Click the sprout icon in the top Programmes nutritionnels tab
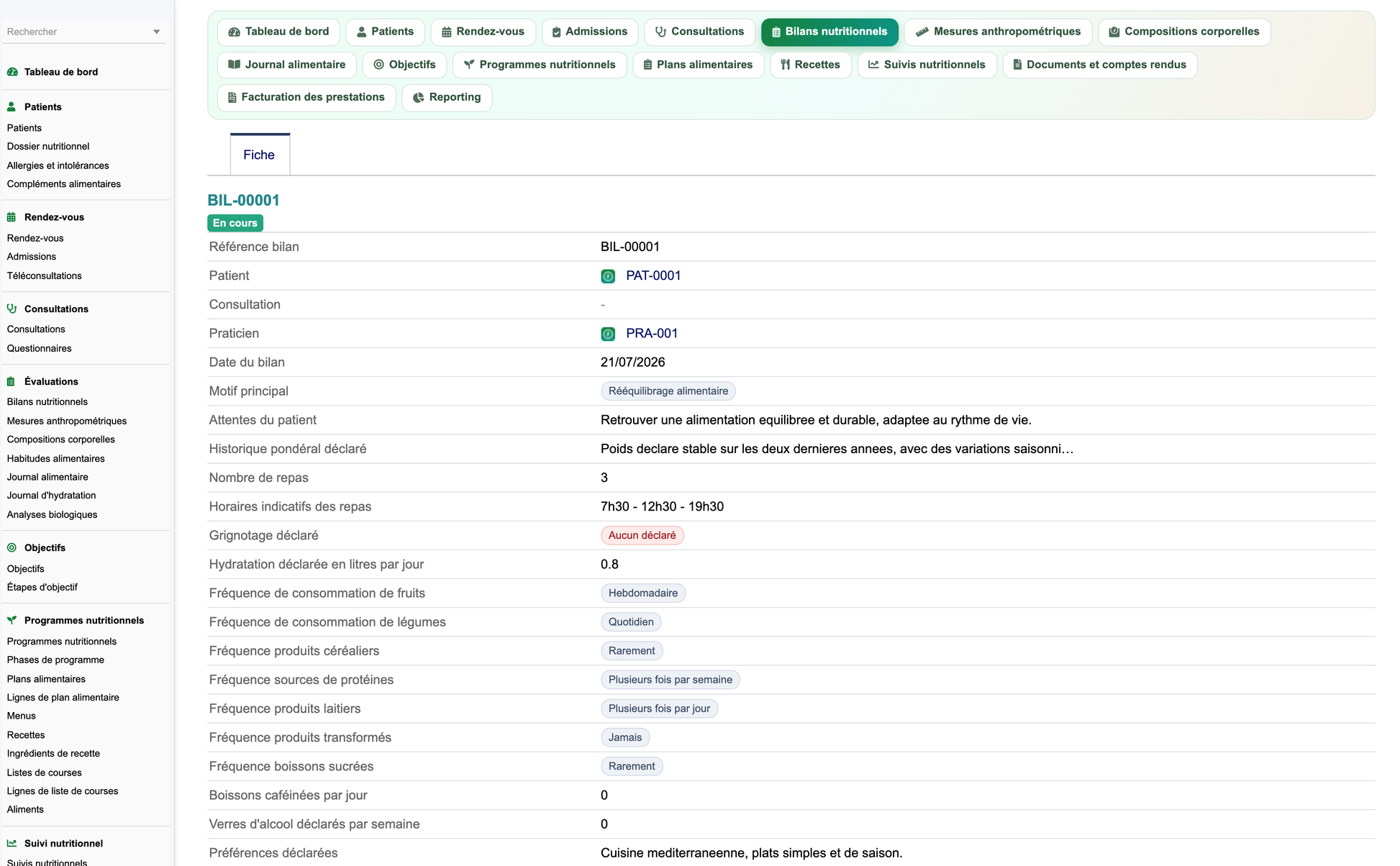Image resolution: width=1400 pixels, height=866 pixels. [x=469, y=65]
